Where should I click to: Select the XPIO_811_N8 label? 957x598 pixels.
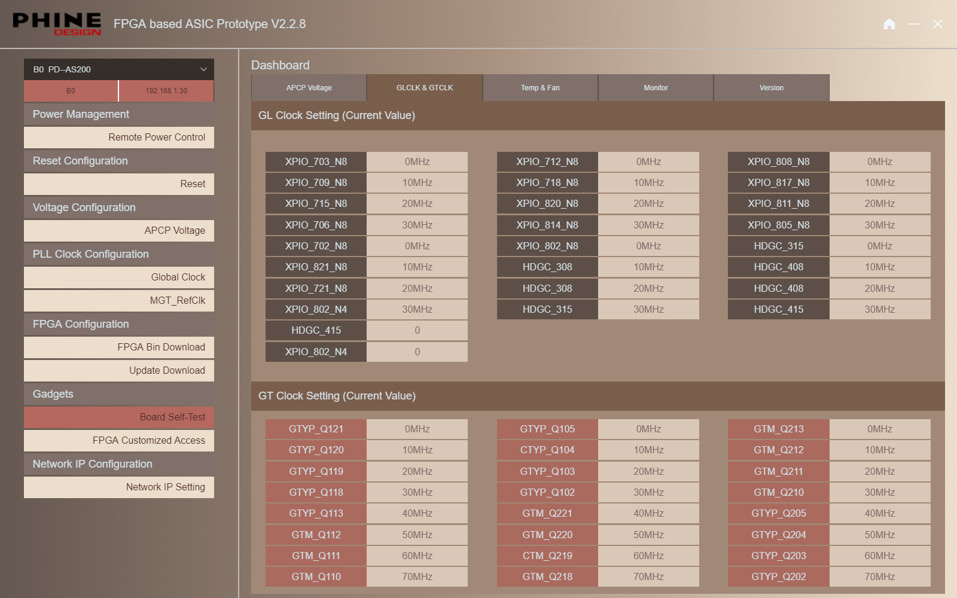point(779,204)
